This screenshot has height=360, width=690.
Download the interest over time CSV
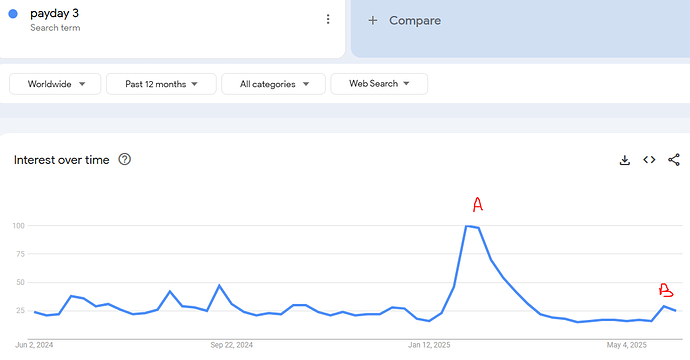pos(624,160)
